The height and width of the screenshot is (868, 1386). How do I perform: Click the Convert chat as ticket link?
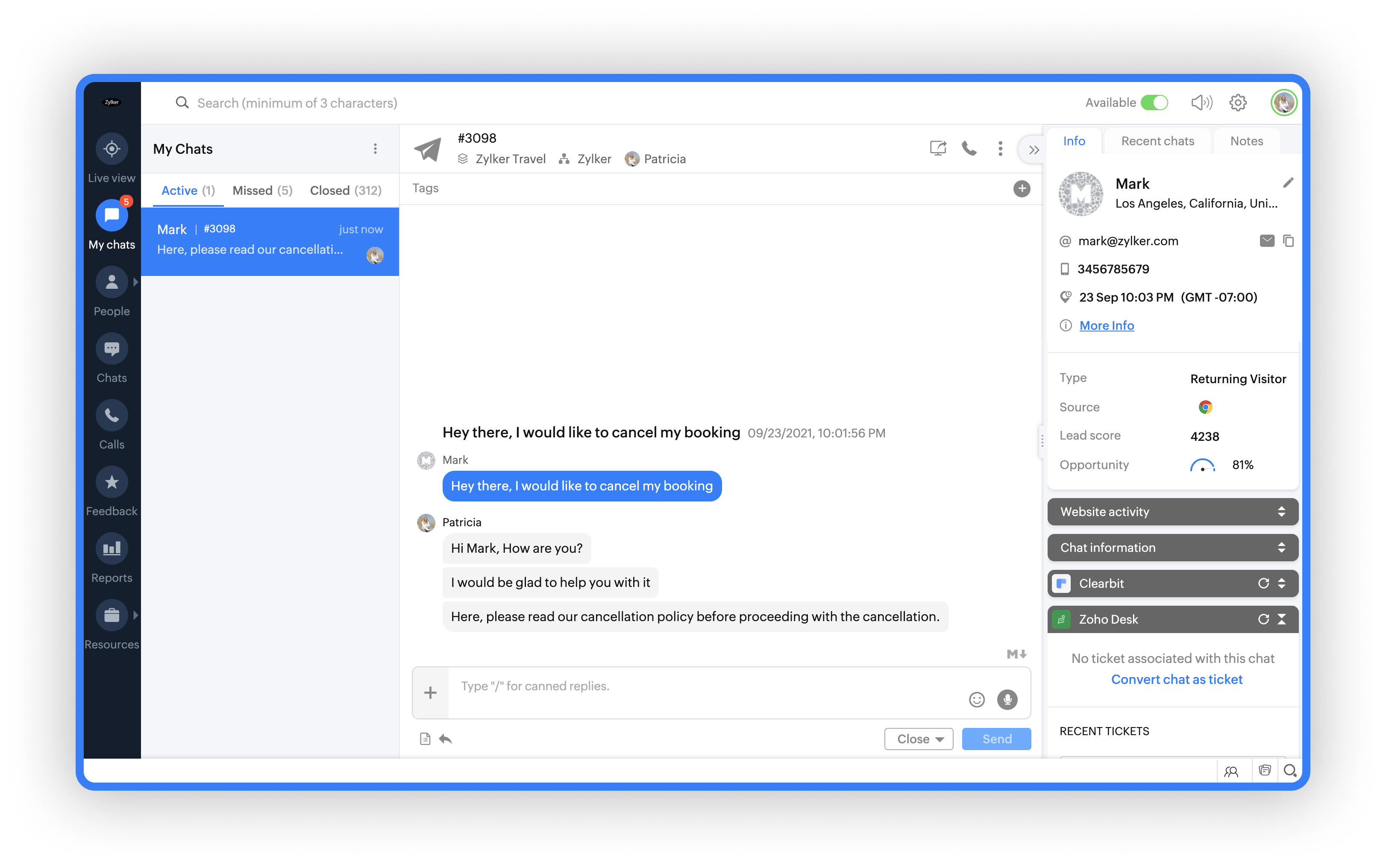click(1177, 680)
